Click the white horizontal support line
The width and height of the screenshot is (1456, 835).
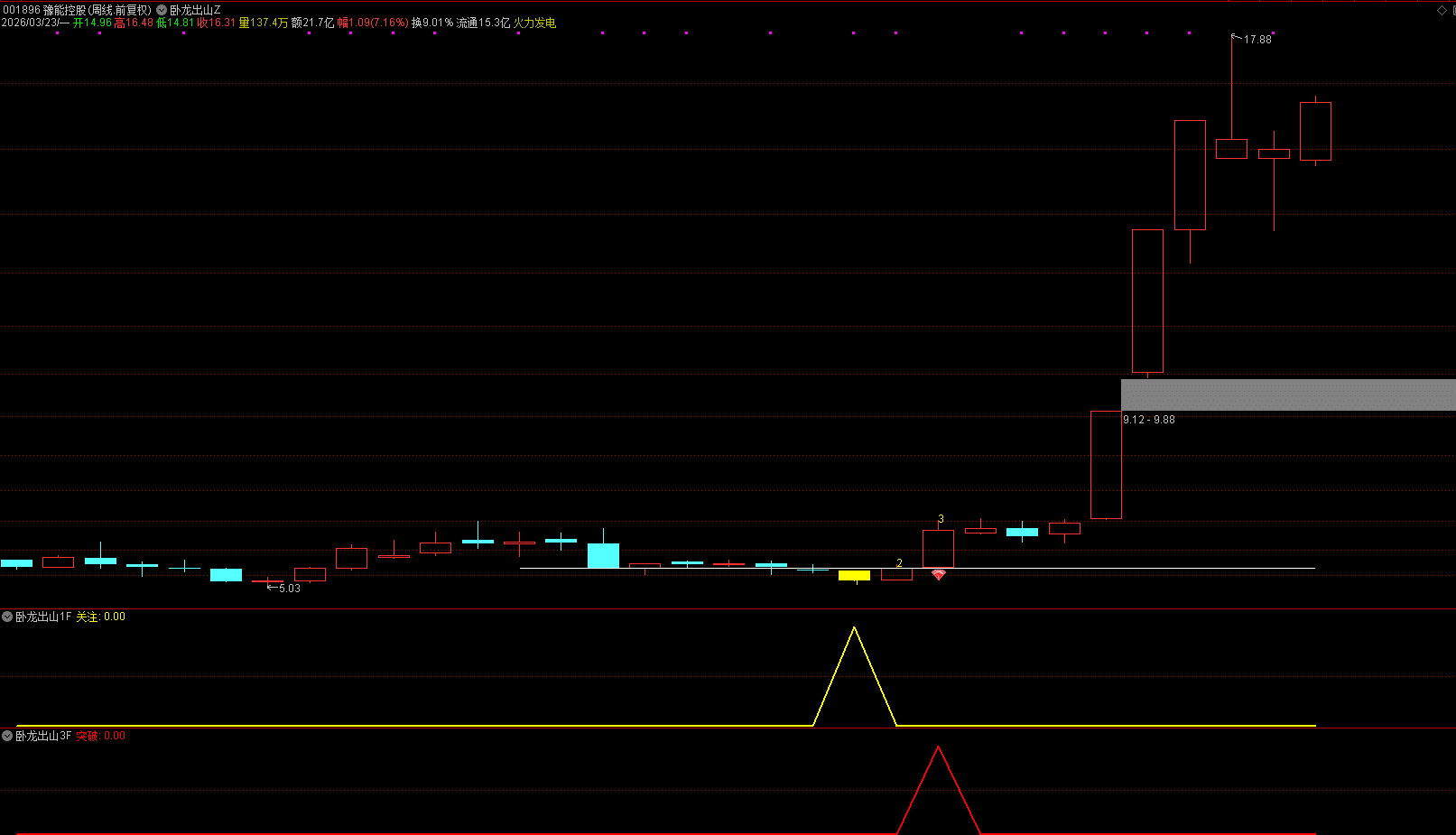point(1128,568)
